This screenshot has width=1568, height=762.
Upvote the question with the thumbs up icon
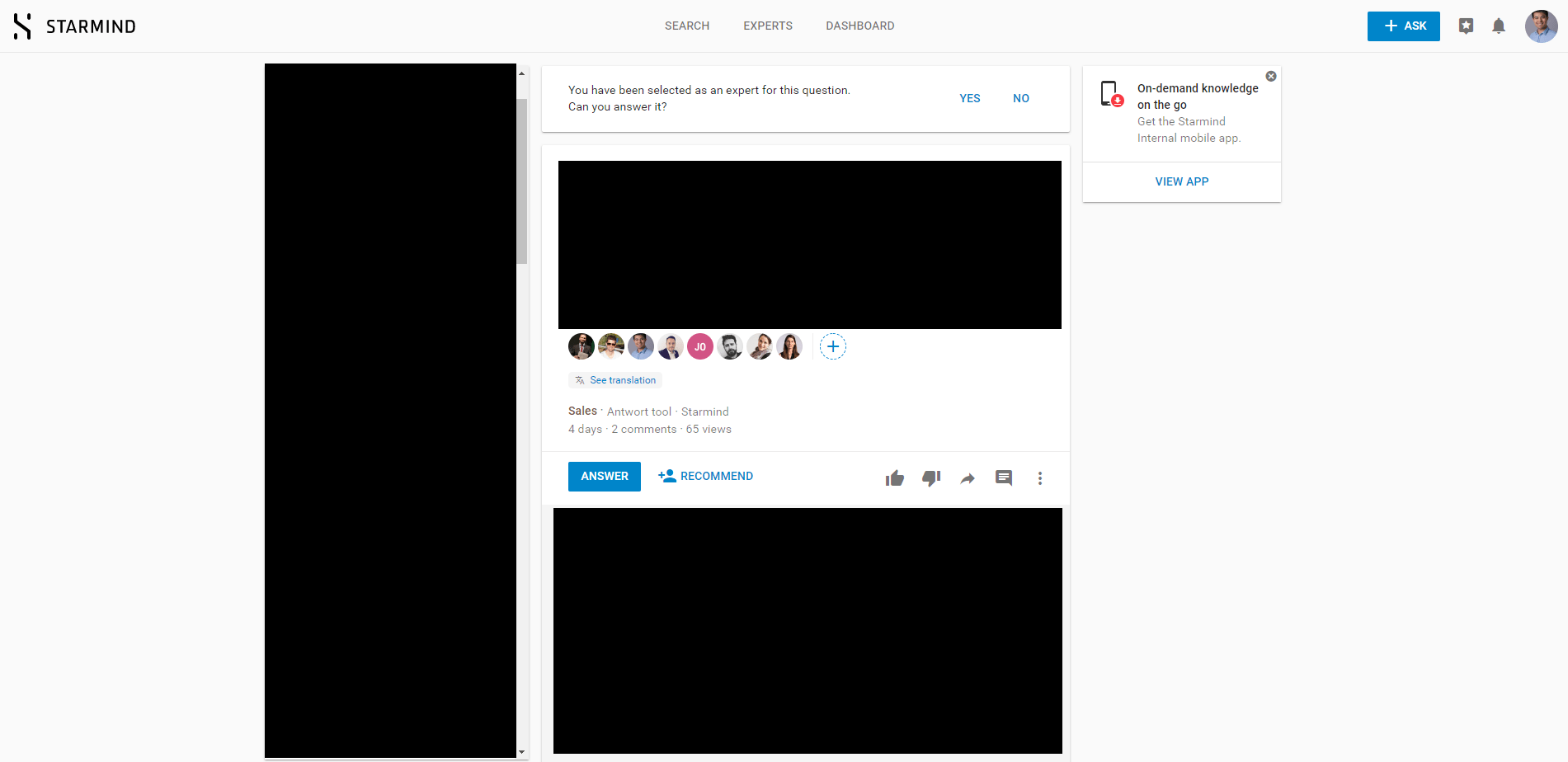pyautogui.click(x=894, y=477)
